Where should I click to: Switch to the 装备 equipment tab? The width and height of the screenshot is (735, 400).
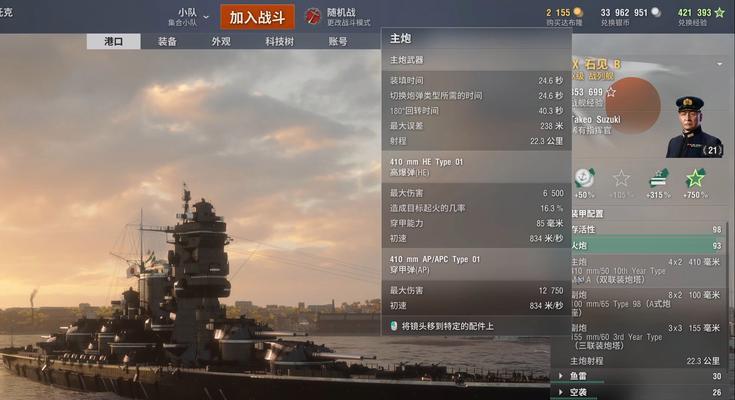click(167, 41)
